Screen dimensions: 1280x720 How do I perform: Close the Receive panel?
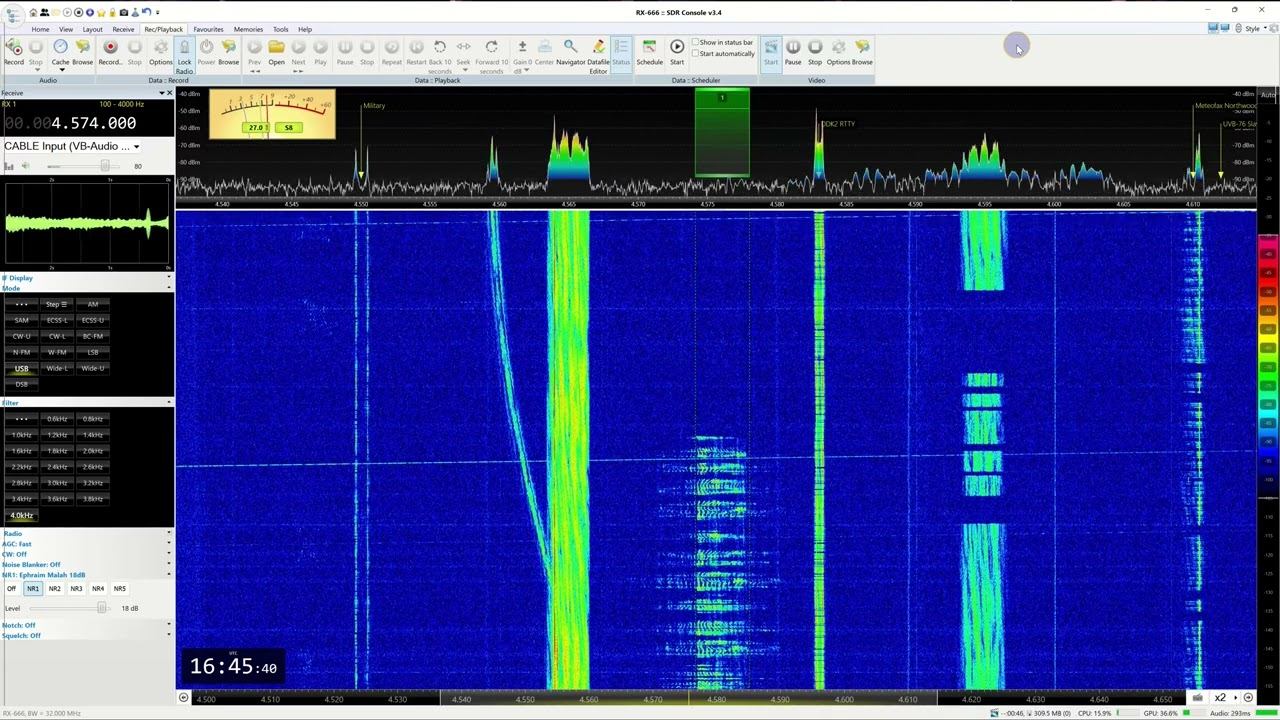[169, 93]
